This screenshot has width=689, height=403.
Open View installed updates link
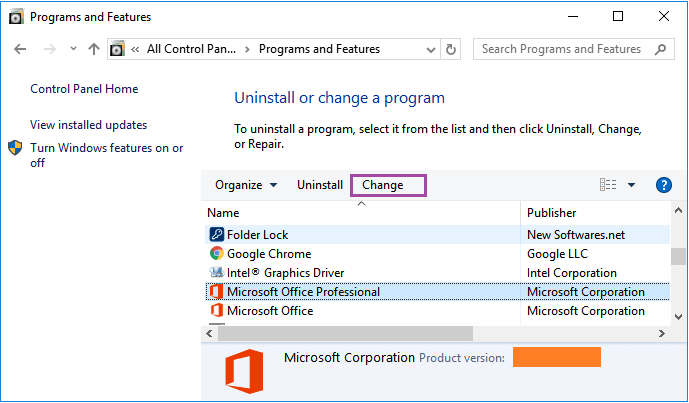coord(88,125)
